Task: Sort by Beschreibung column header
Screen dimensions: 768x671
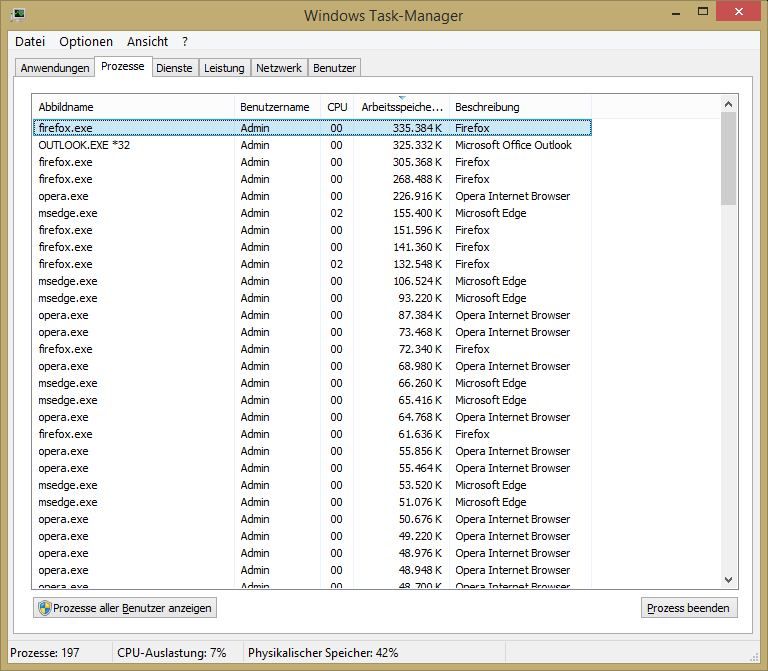Action: click(x=520, y=107)
